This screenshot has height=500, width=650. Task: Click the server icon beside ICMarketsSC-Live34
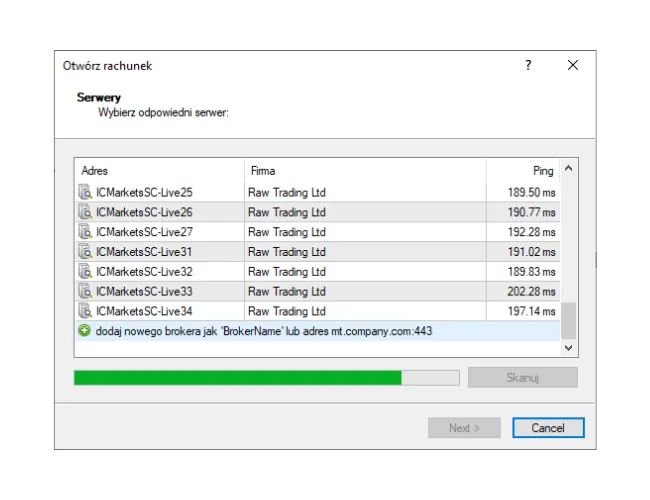tap(85, 311)
